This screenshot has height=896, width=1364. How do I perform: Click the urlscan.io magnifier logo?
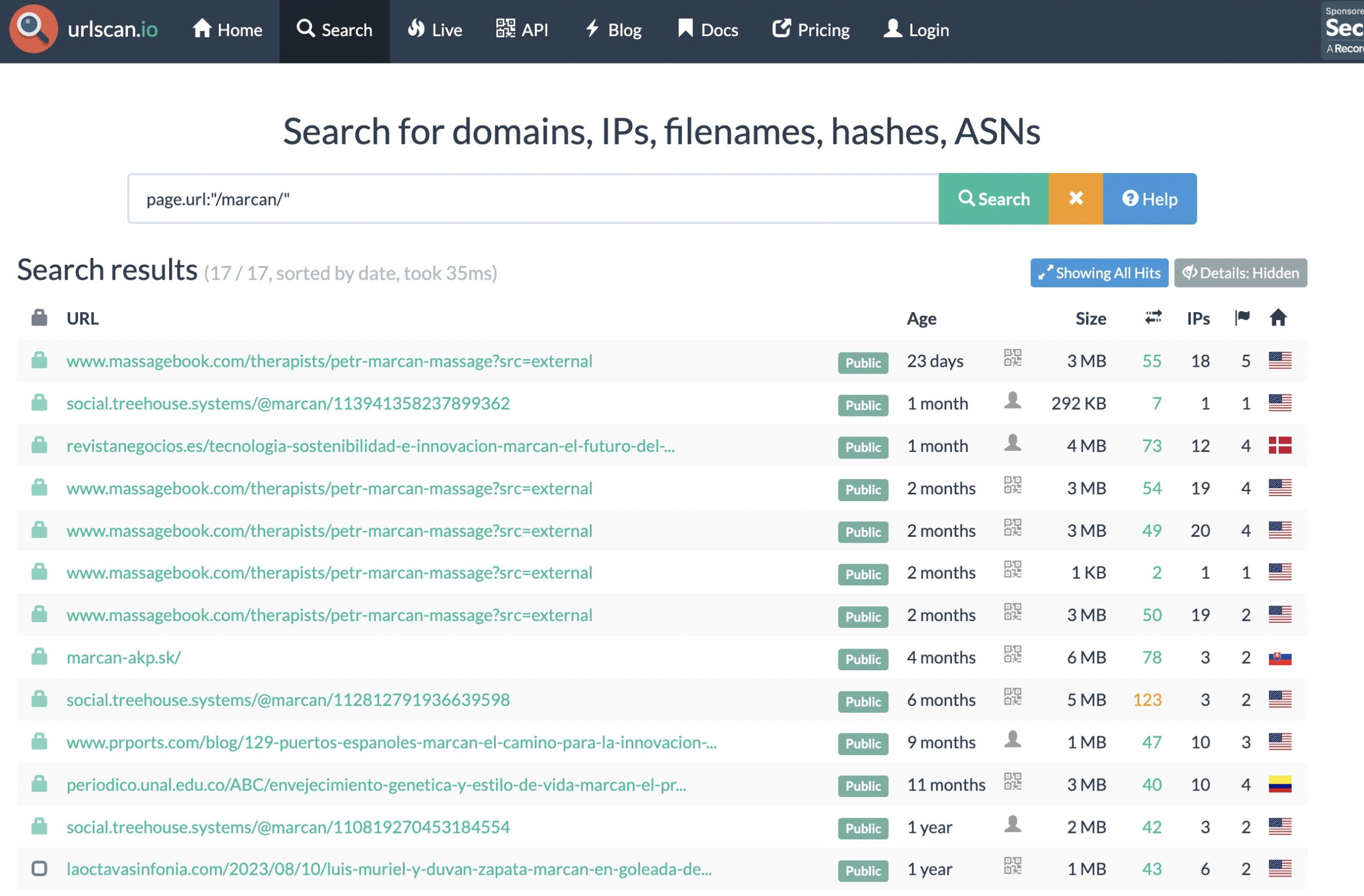click(x=33, y=29)
